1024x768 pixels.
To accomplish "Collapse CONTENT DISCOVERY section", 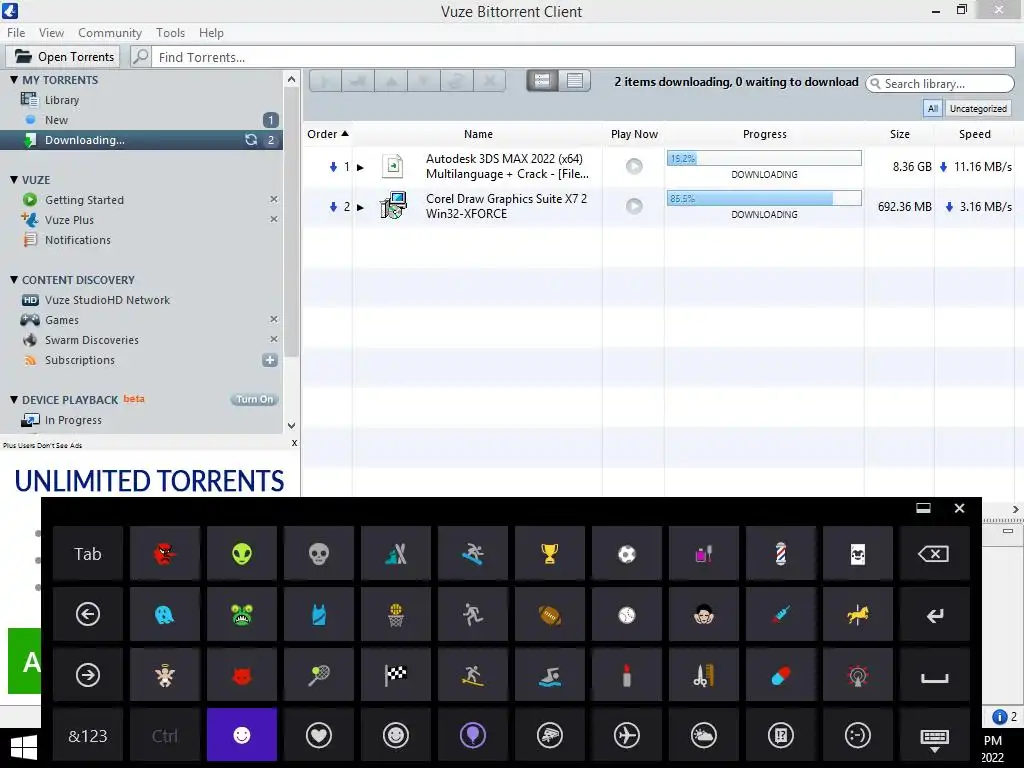I will click(x=14, y=280).
